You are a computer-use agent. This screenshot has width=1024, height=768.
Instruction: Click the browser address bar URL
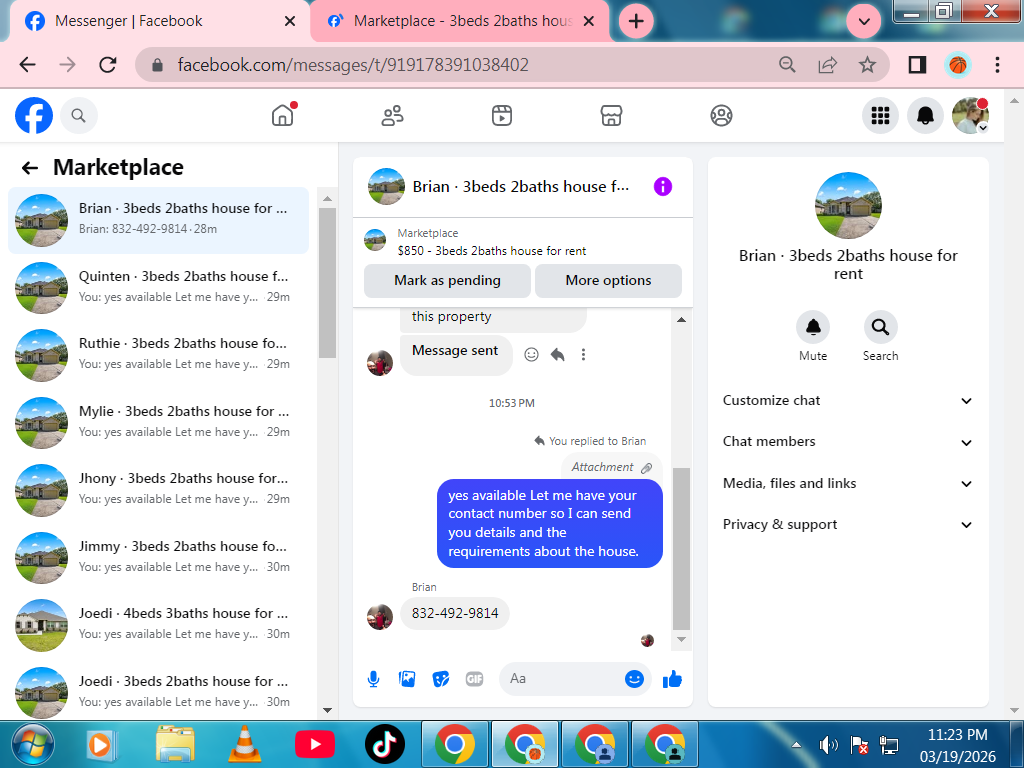click(x=353, y=65)
